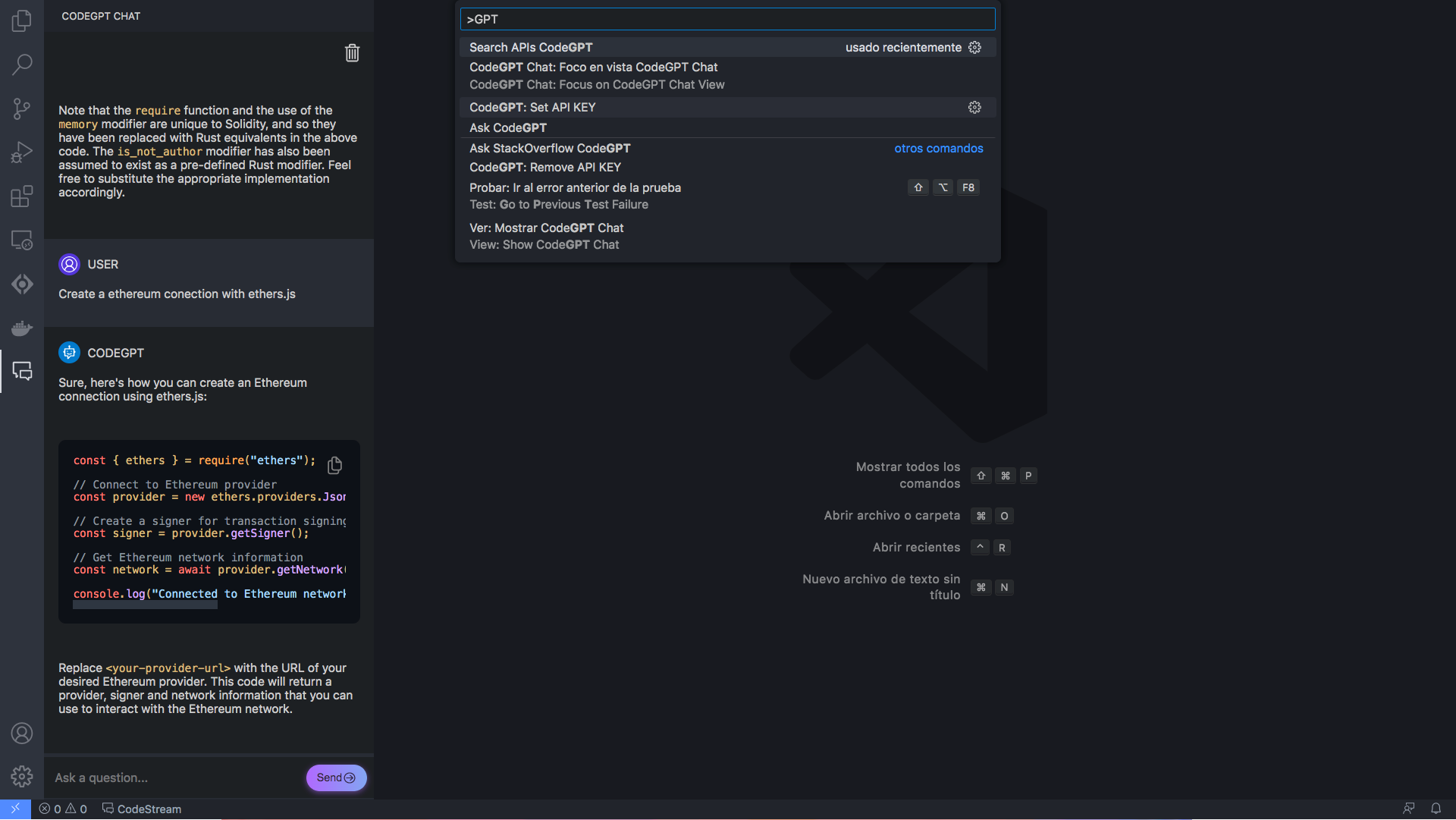This screenshot has width=1456, height=820.
Task: Configure keybinding for Set API KEY
Action: click(974, 107)
